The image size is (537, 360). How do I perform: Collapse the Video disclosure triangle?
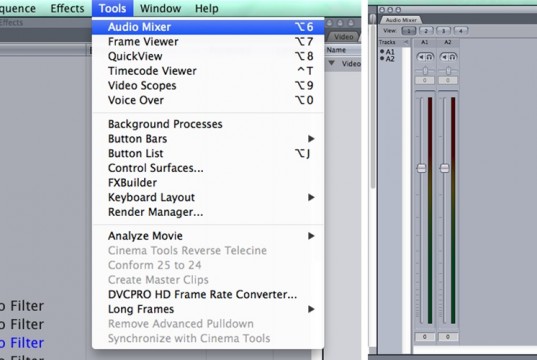coord(331,63)
